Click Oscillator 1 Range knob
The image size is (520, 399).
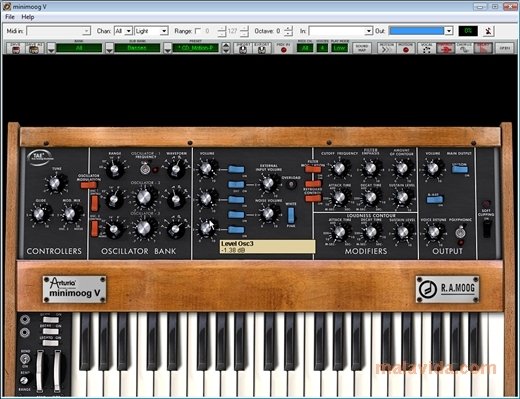click(114, 168)
